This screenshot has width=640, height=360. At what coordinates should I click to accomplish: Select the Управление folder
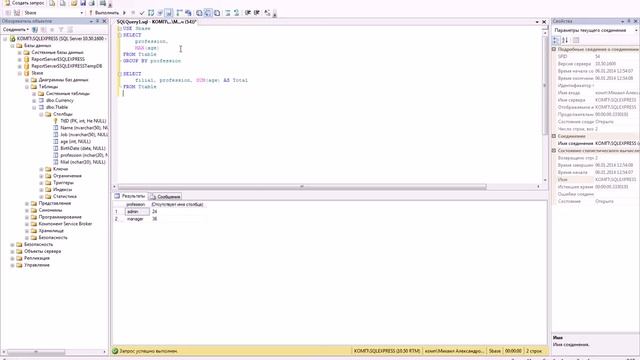tap(37, 265)
